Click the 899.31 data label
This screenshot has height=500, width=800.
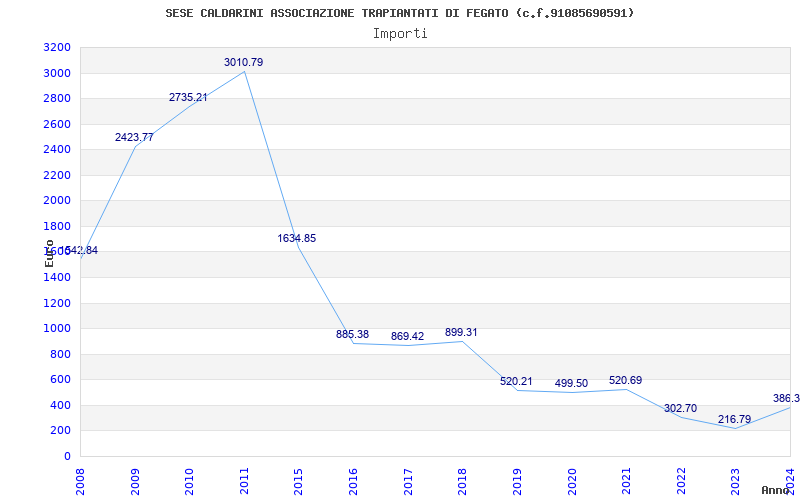tap(461, 332)
